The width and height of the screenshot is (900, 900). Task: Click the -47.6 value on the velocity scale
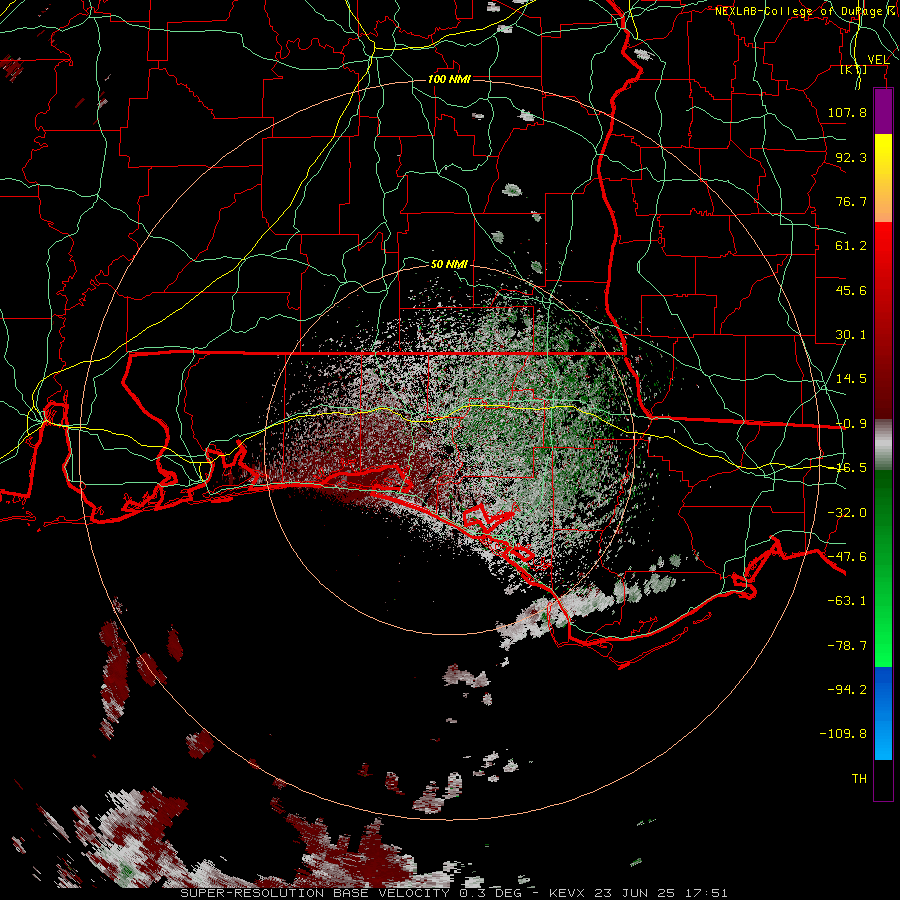point(847,557)
